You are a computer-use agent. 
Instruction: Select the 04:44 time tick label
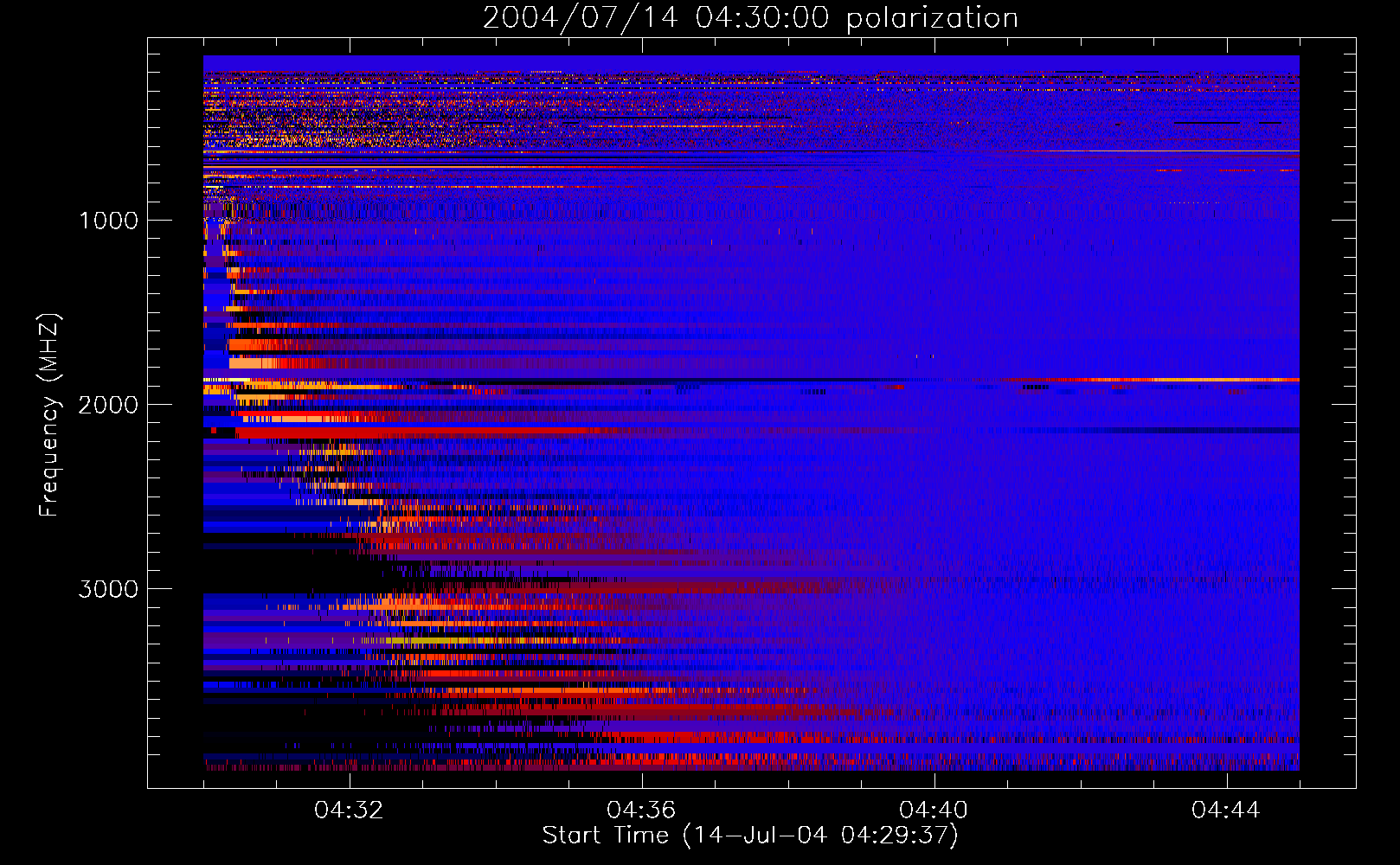[1227, 811]
